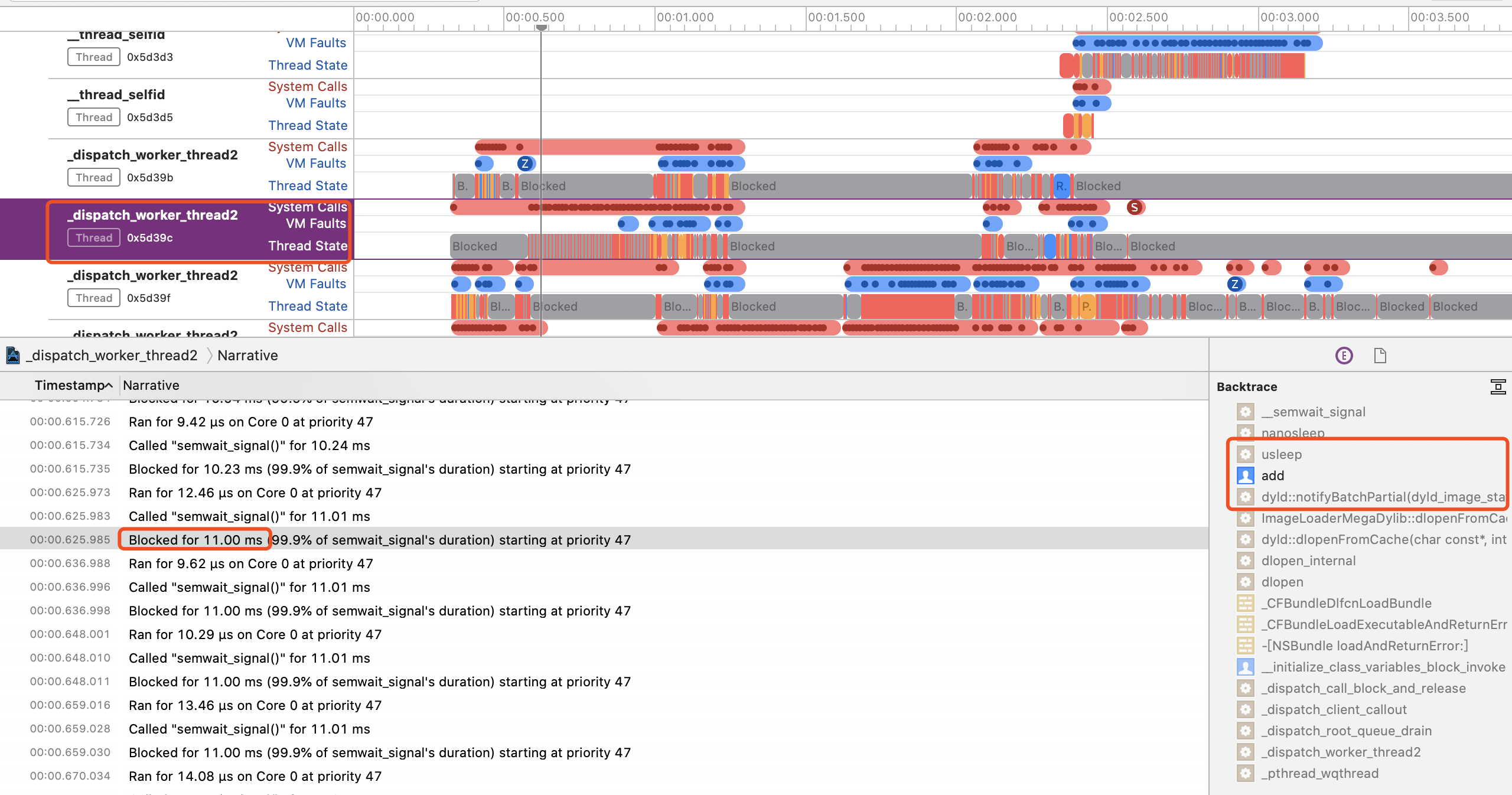
Task: Open the Narrative breadcrumb dropdown
Action: (247, 356)
